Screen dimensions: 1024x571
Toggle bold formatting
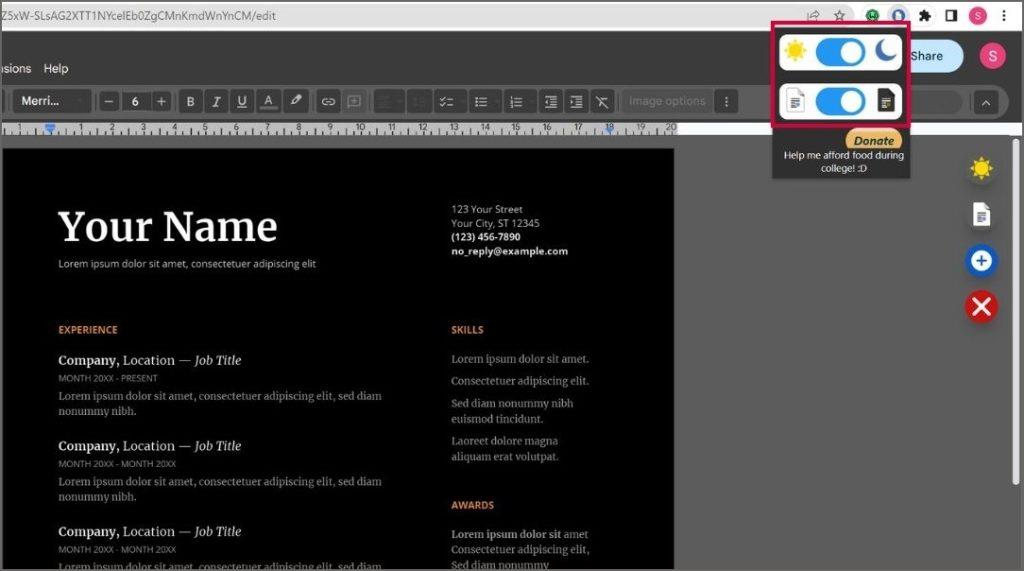(190, 101)
